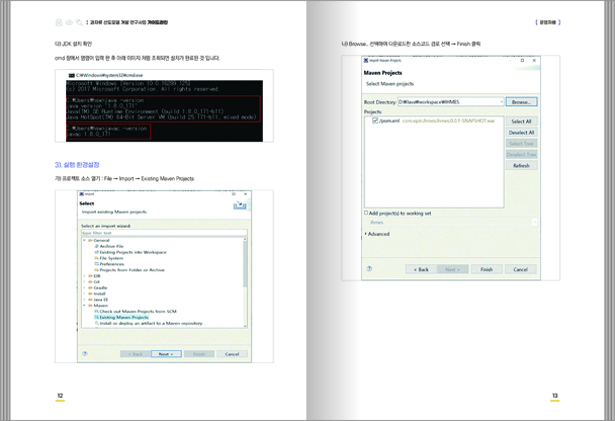The height and width of the screenshot is (421, 615).
Task: Open help in the Maven Projects dialog
Action: (369, 269)
